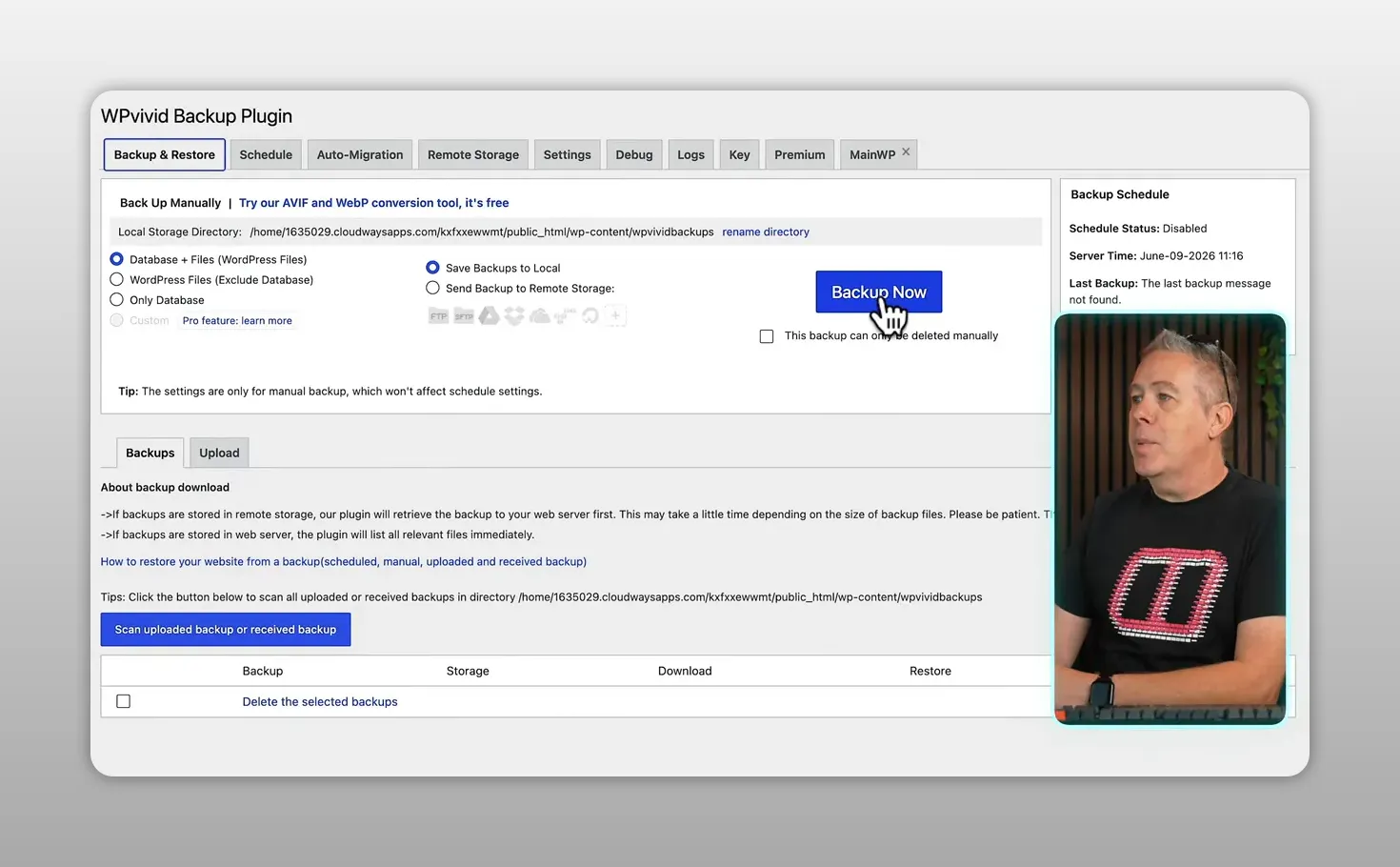Viewport: 1400px width, 867px height.
Task: Click the Tip about manual backup settings
Action: (330, 391)
